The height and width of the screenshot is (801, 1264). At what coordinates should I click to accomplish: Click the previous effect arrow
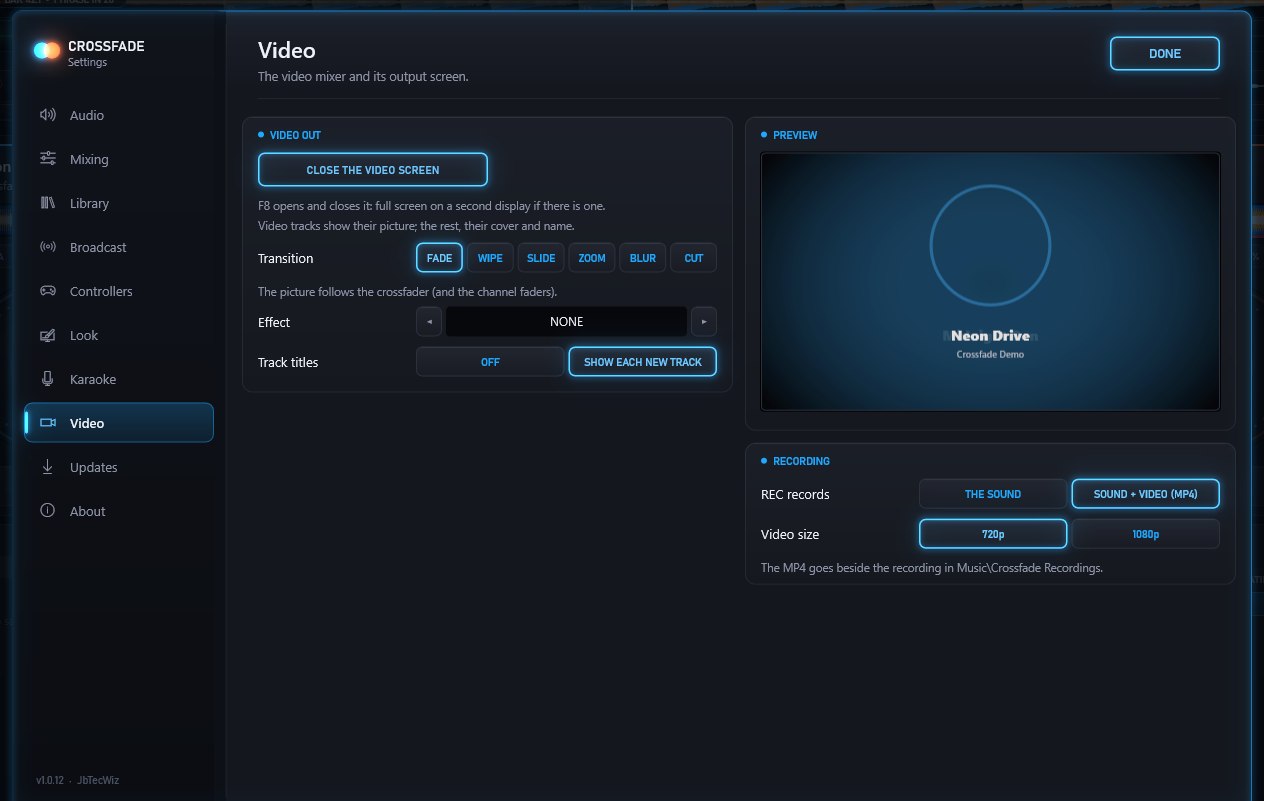pyautogui.click(x=429, y=322)
